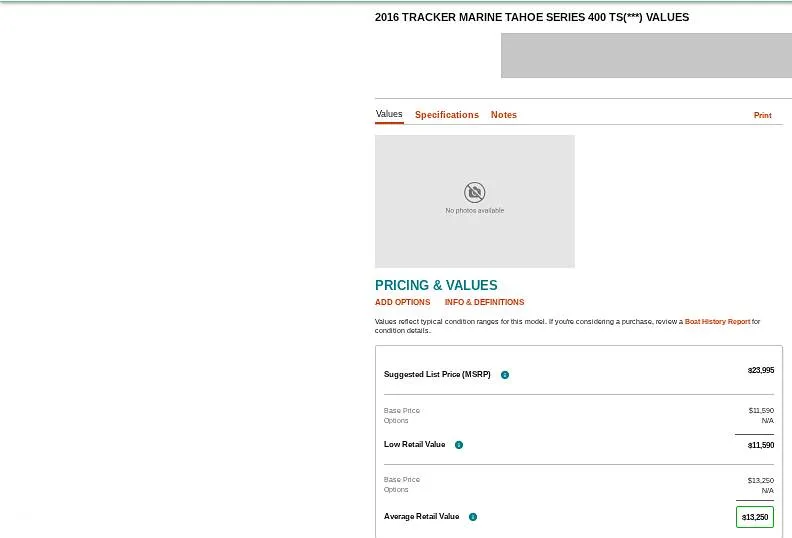Viewport: 792px width, 538px height.
Task: Switch to the Specifications tab
Action: click(446, 115)
